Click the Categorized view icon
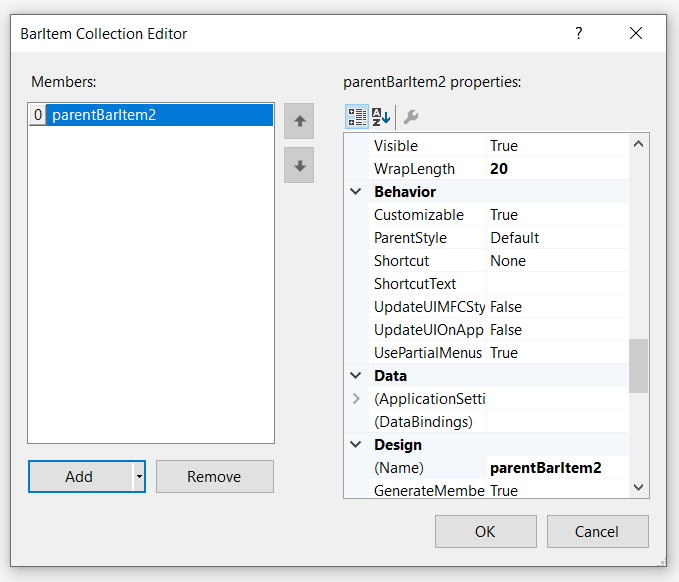679x582 pixels. (357, 117)
